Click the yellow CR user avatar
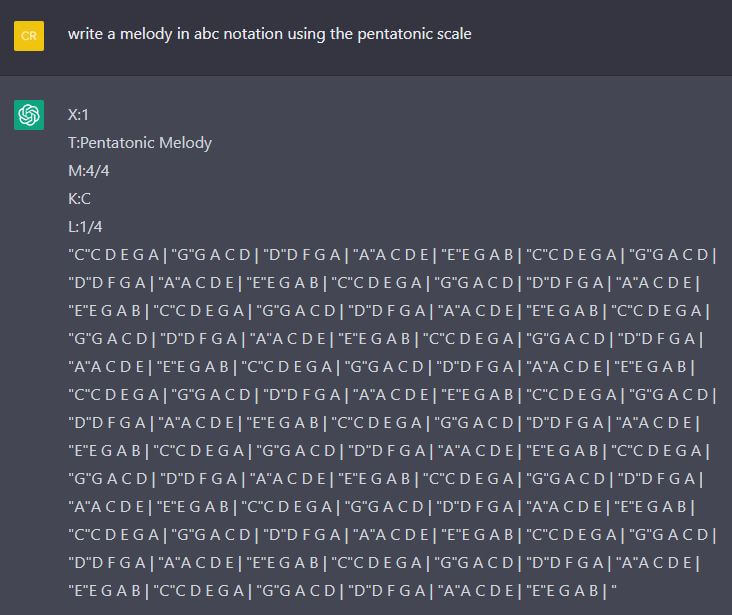Viewport: 732px width, 615px height. point(29,36)
